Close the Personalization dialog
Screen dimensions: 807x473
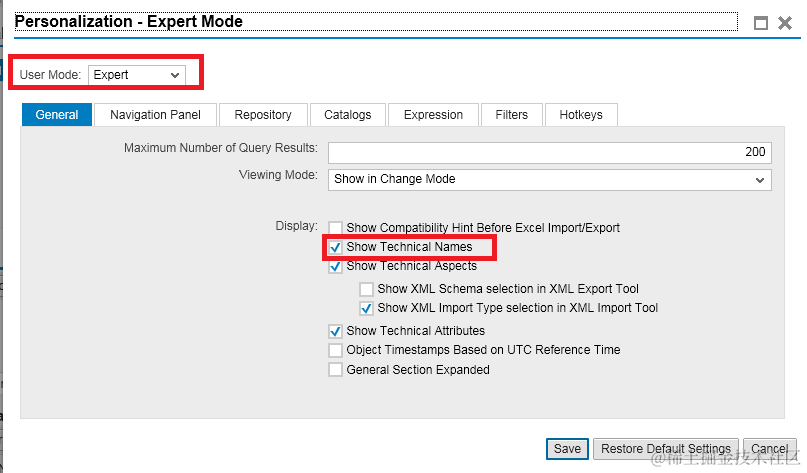pos(785,23)
